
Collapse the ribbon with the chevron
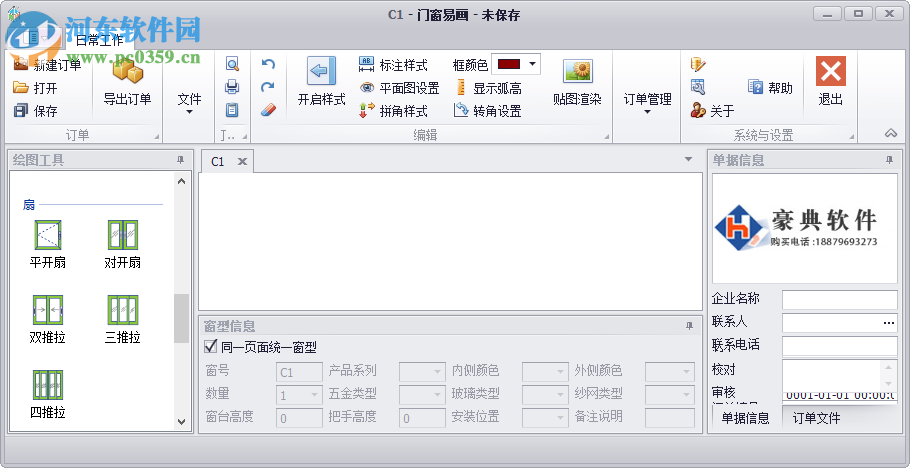coord(891,134)
